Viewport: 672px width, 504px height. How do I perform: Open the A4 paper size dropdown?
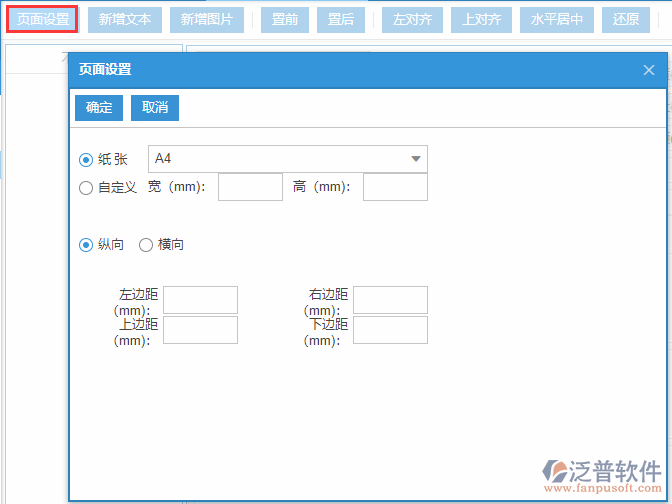tap(288, 159)
